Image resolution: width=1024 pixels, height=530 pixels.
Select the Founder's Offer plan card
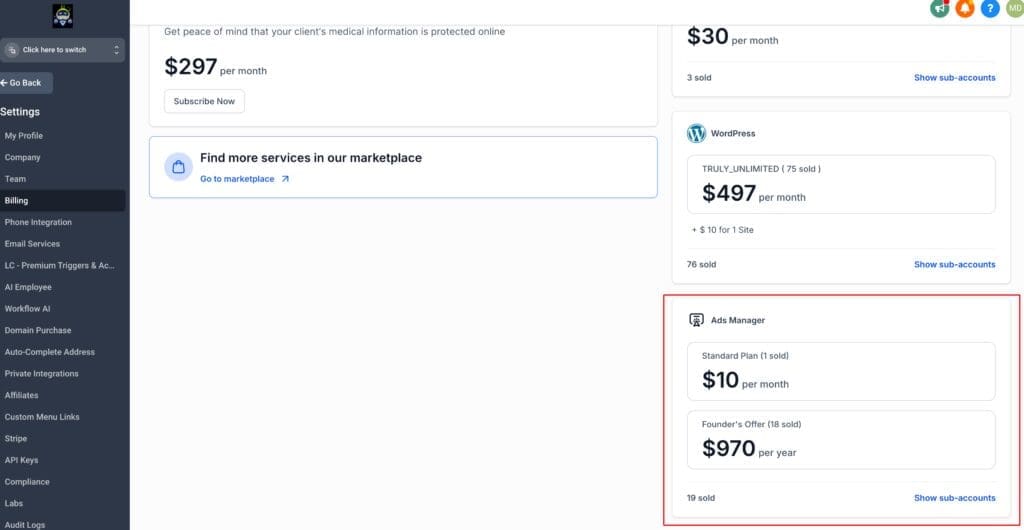(841, 439)
